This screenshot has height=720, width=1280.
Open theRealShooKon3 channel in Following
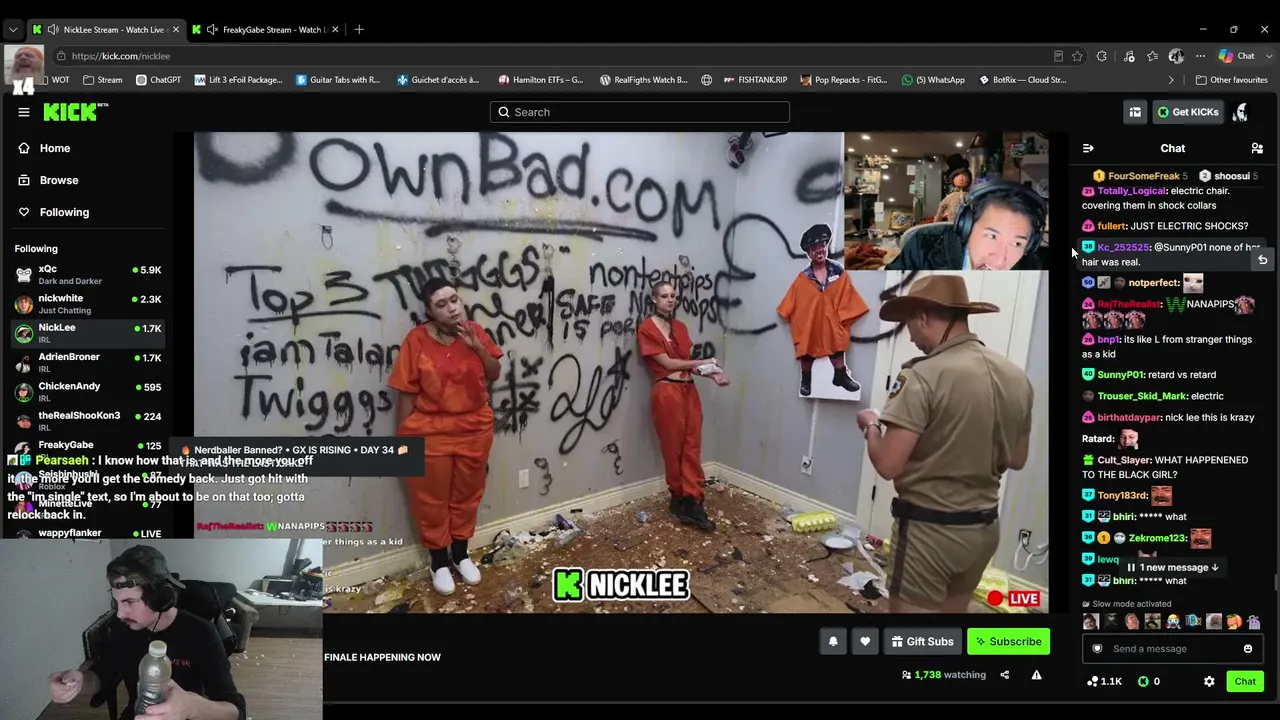(88, 421)
